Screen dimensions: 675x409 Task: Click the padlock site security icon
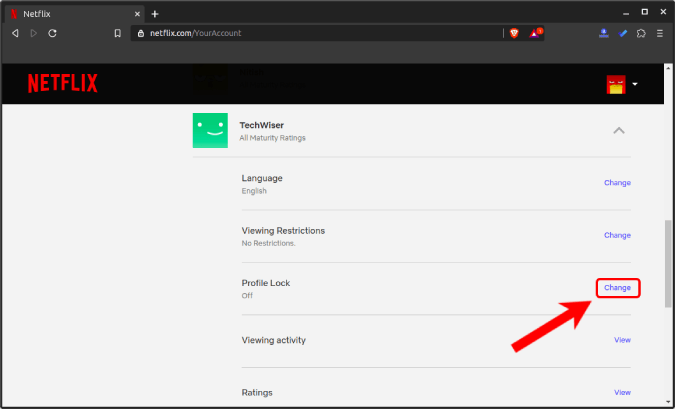(x=141, y=33)
